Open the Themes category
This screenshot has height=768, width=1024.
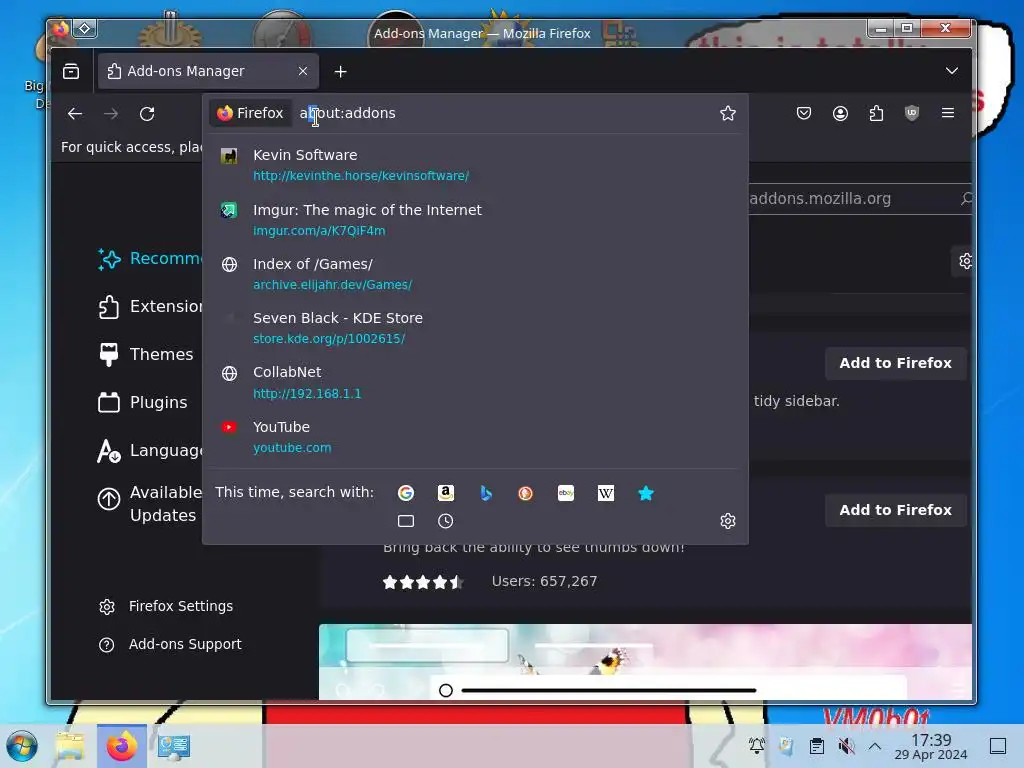[146, 354]
